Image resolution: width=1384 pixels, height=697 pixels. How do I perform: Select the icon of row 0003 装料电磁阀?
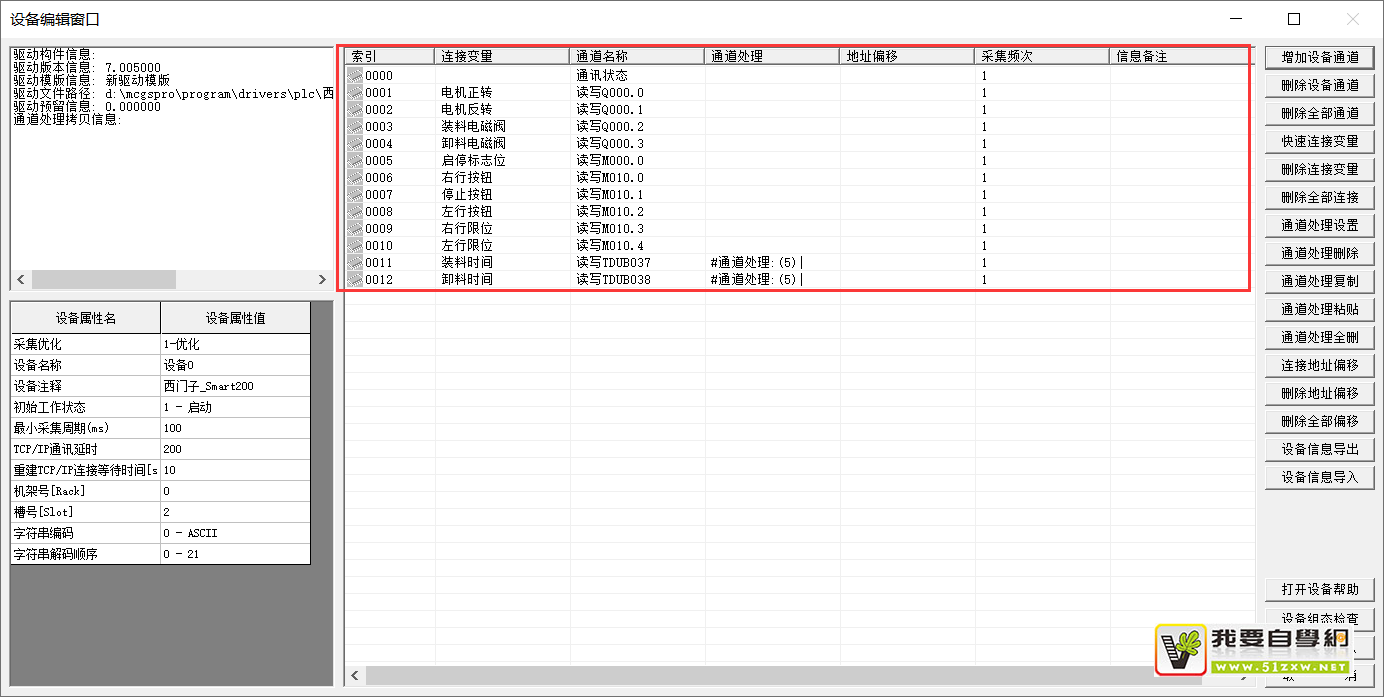point(355,127)
